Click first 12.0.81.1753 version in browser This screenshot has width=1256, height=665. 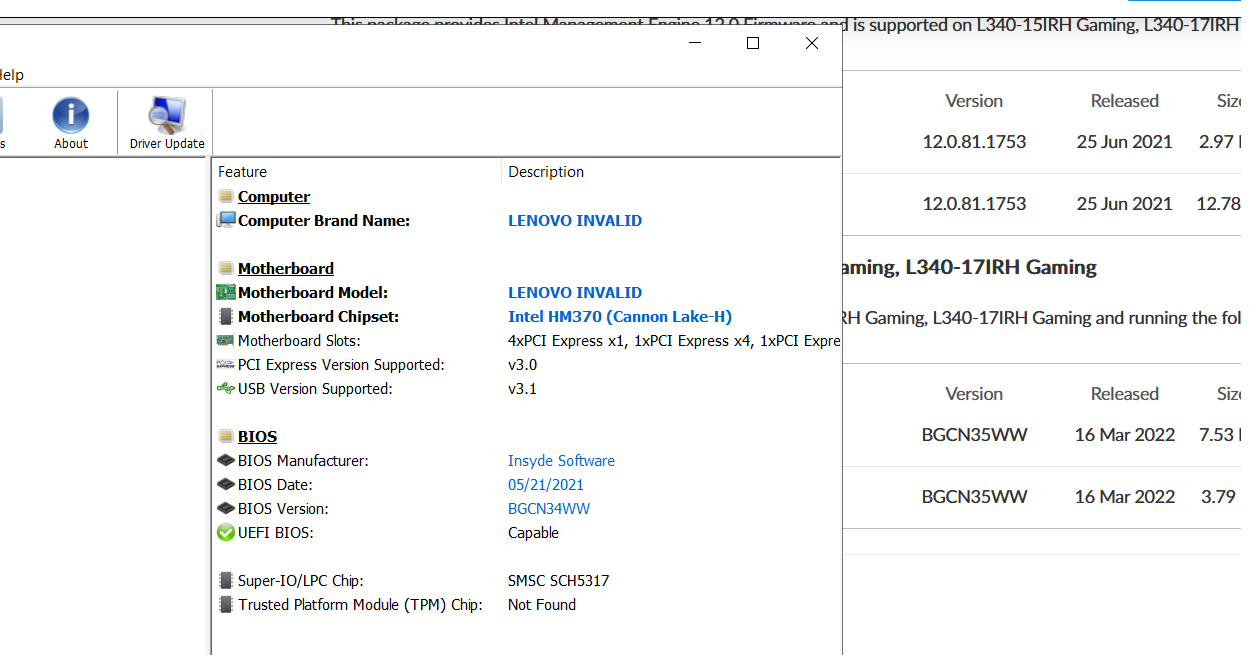click(x=974, y=142)
